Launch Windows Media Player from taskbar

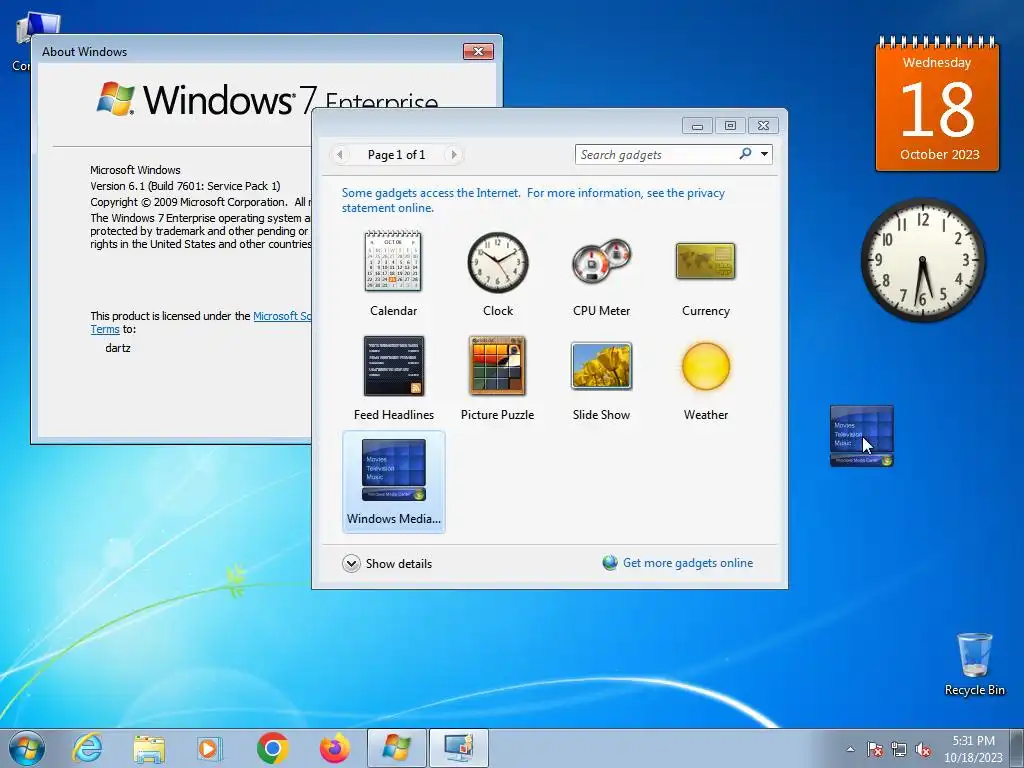210,748
